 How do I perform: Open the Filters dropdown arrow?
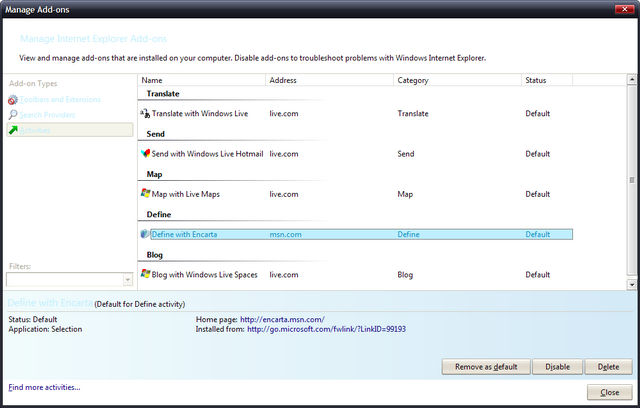(128, 279)
